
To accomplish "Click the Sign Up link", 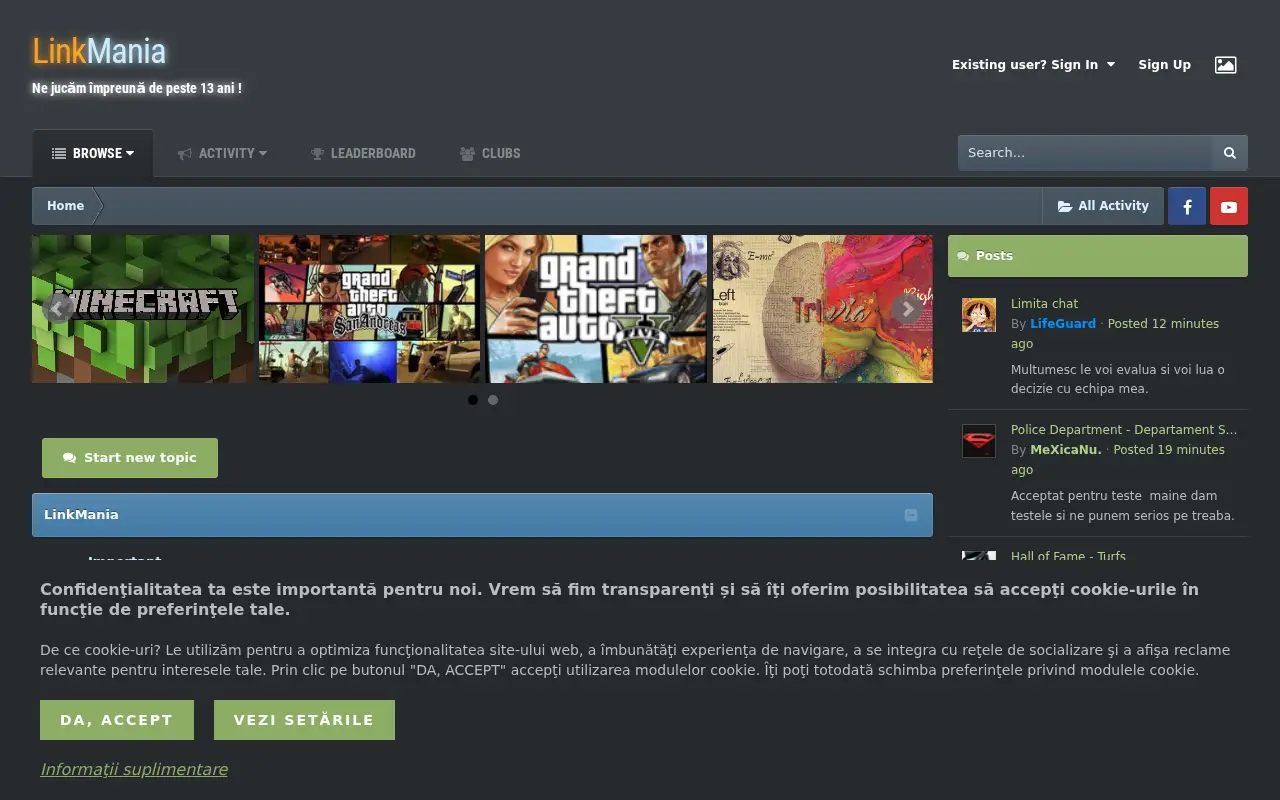I will (x=1164, y=65).
